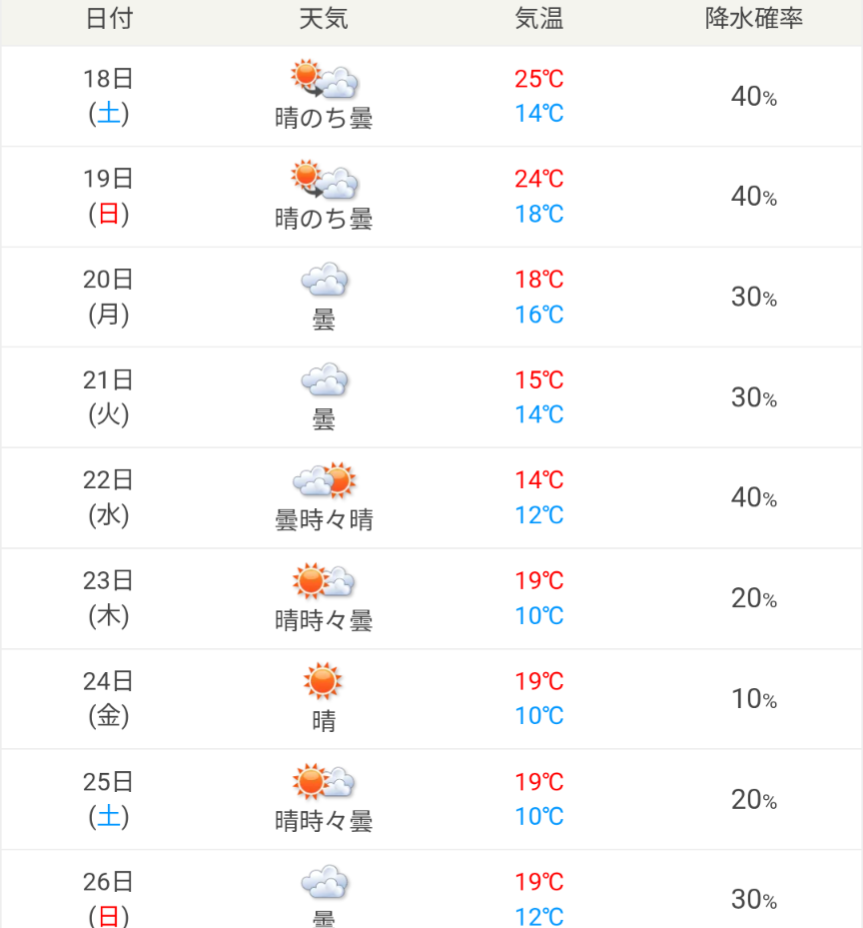Click the 晴のち曇 label for 19日

[324, 218]
